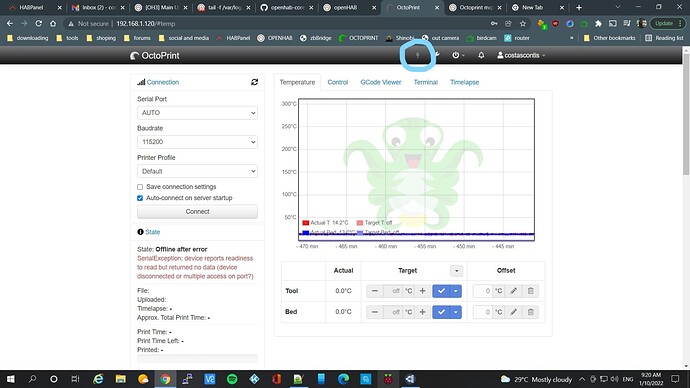This screenshot has width=690, height=388.
Task: Open Bed temperature presets dropdown arrow
Action: click(456, 312)
